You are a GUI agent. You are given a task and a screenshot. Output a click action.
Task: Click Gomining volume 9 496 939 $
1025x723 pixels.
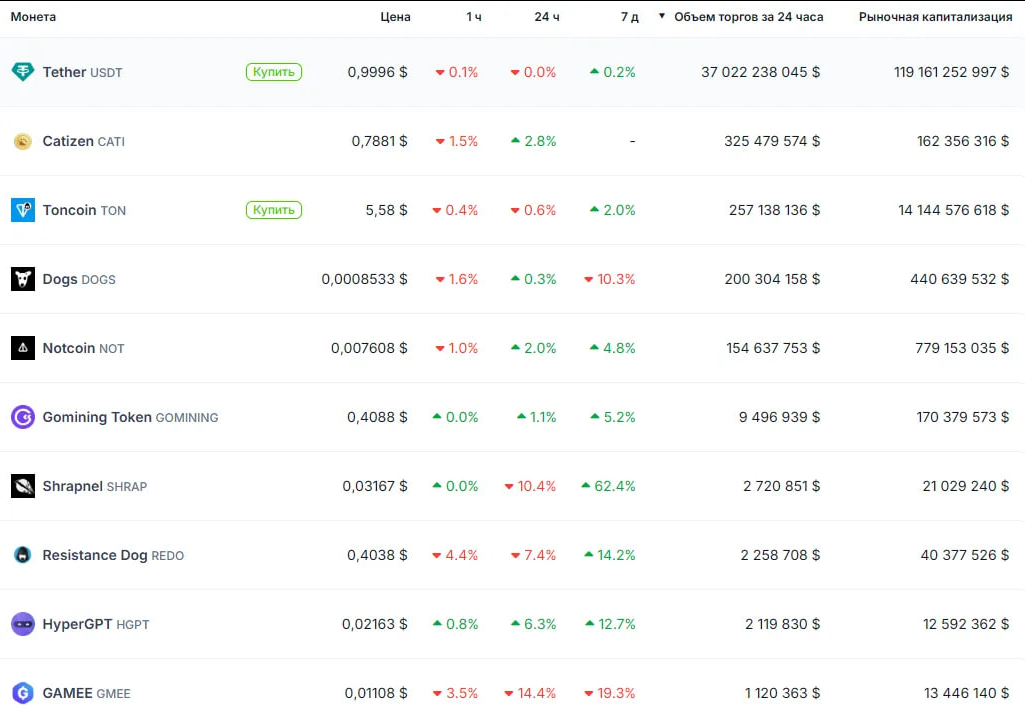(x=779, y=417)
